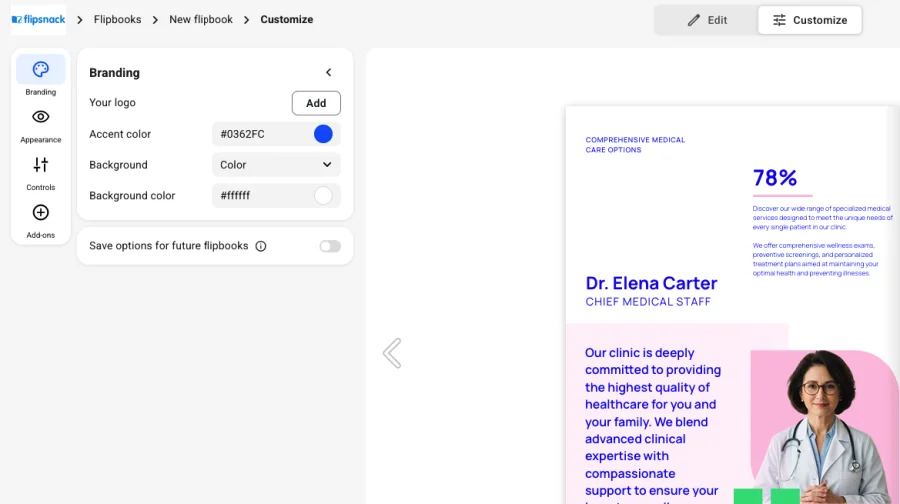Switch to the Customize tab

click(809, 20)
